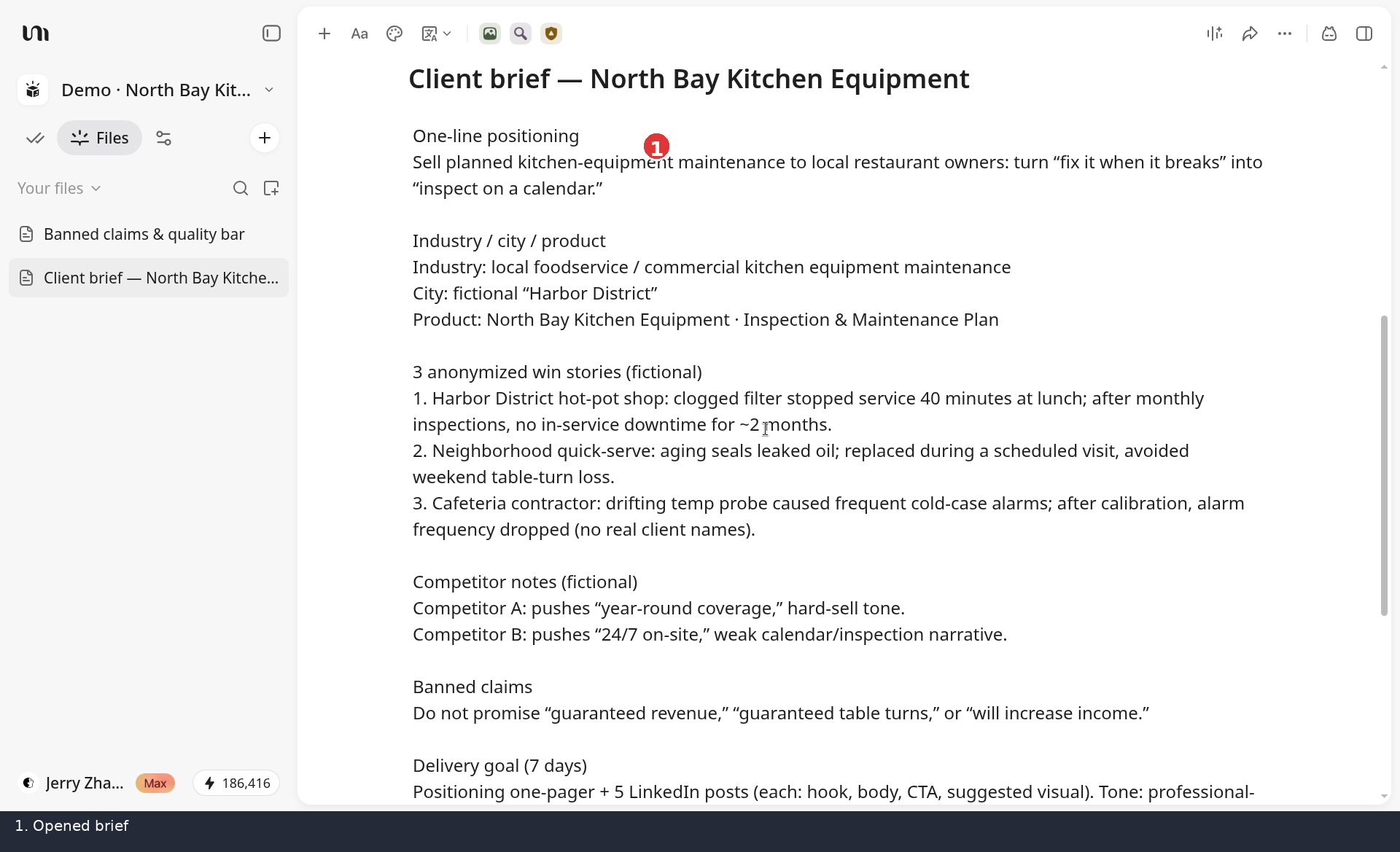1400x852 pixels.
Task: Open the workspace switcher chevron
Action: click(x=269, y=90)
